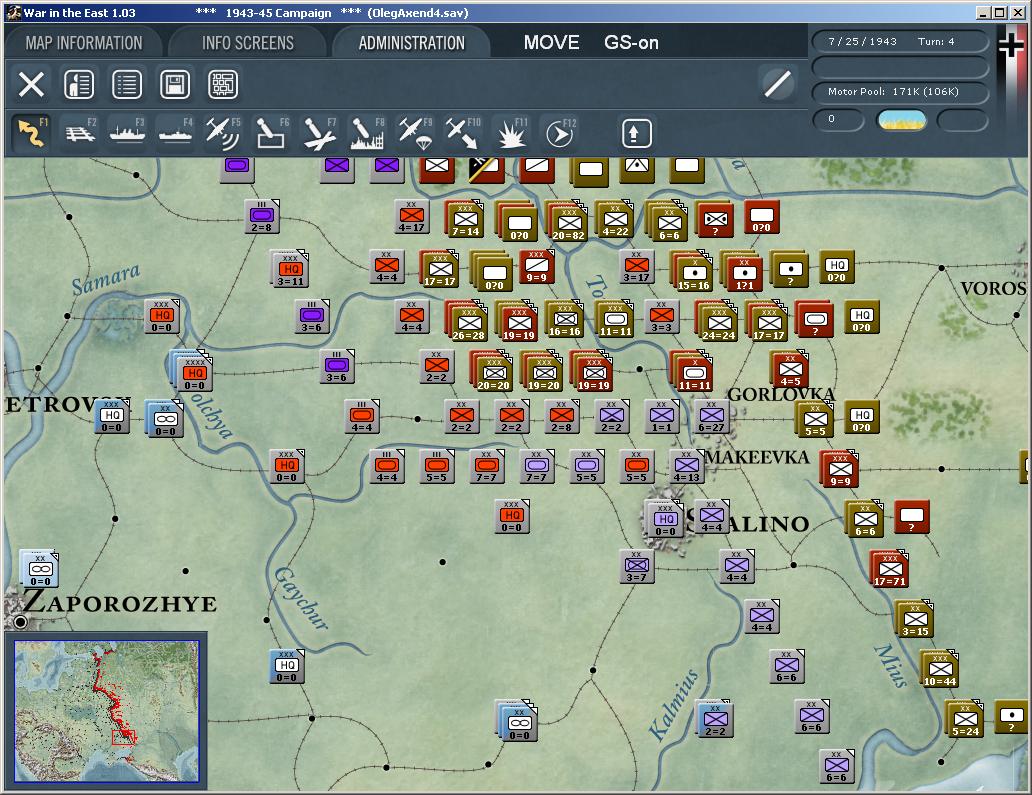This screenshot has width=1032, height=795.
Task: Select the Soviet stack labeled 24=24
Action: tap(717, 322)
